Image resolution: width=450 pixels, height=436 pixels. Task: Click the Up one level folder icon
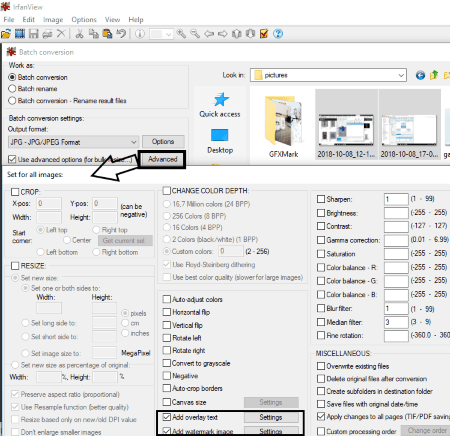click(x=434, y=75)
